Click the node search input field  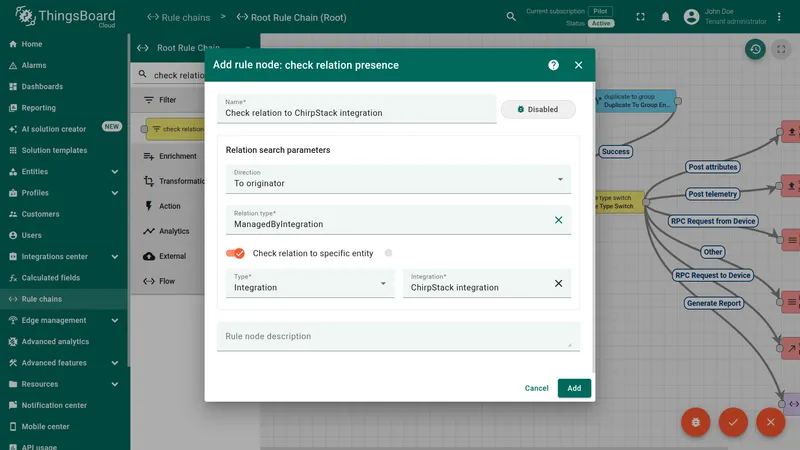(x=179, y=75)
